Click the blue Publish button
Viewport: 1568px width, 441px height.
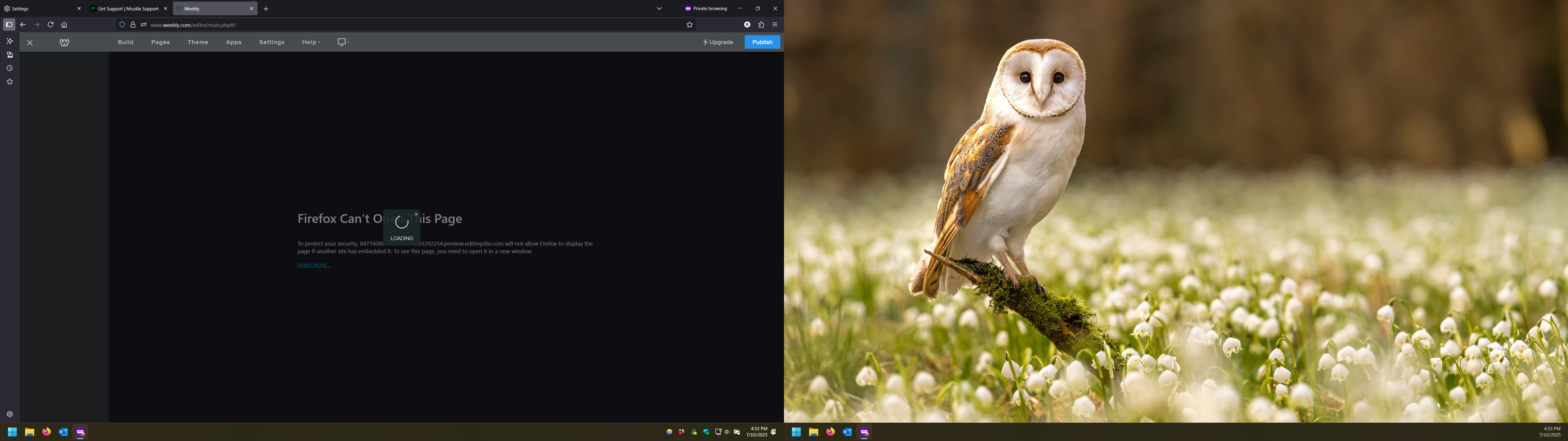pyautogui.click(x=762, y=42)
